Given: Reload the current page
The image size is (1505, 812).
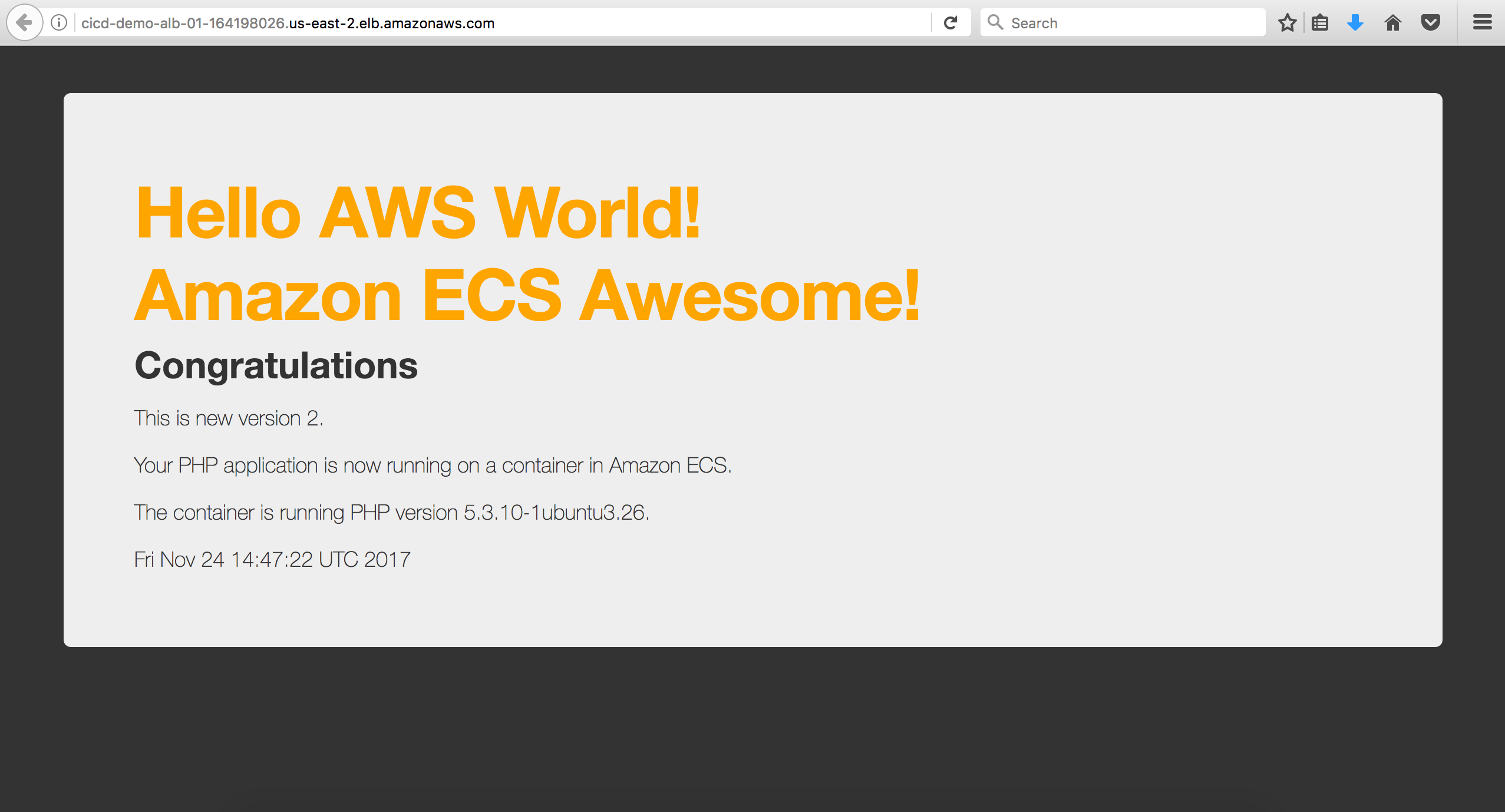Looking at the screenshot, I should pos(950,23).
